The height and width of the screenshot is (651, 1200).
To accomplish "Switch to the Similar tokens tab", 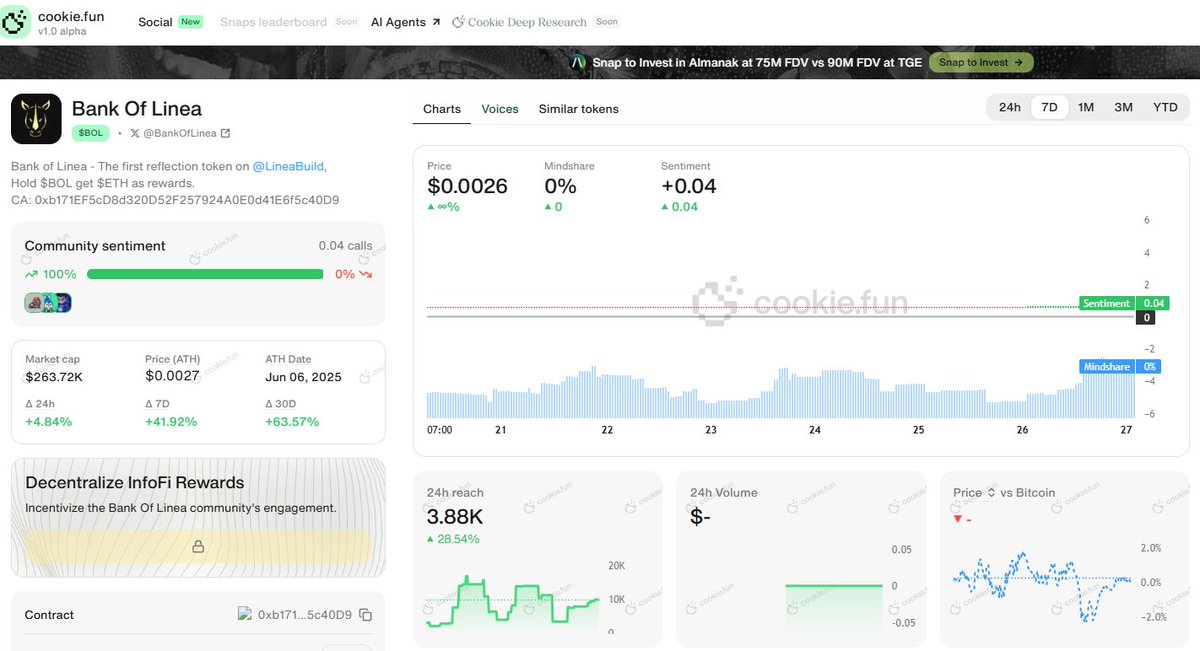I will tap(578, 109).
